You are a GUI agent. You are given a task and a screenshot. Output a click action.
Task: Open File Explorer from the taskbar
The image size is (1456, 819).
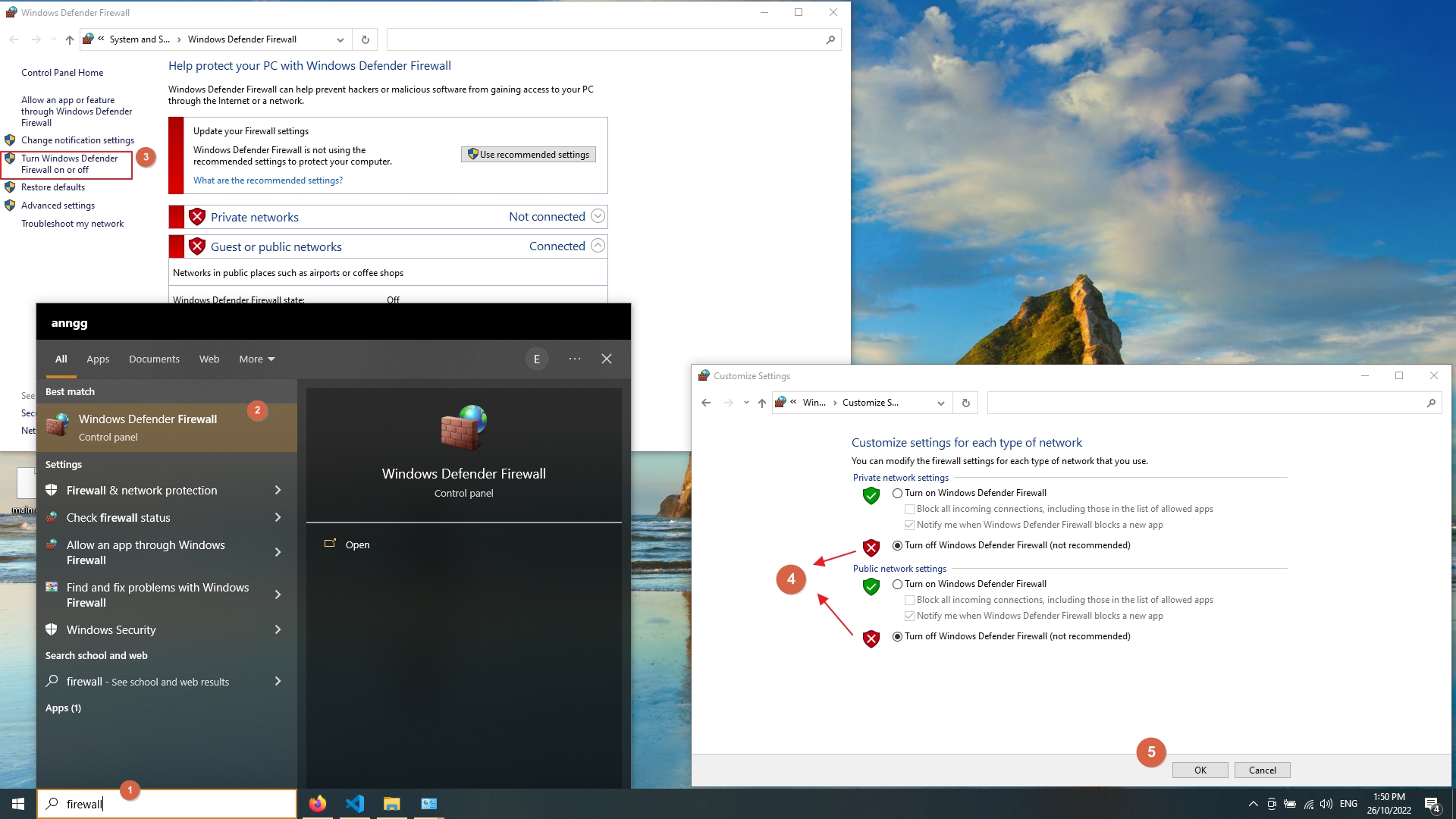point(391,804)
